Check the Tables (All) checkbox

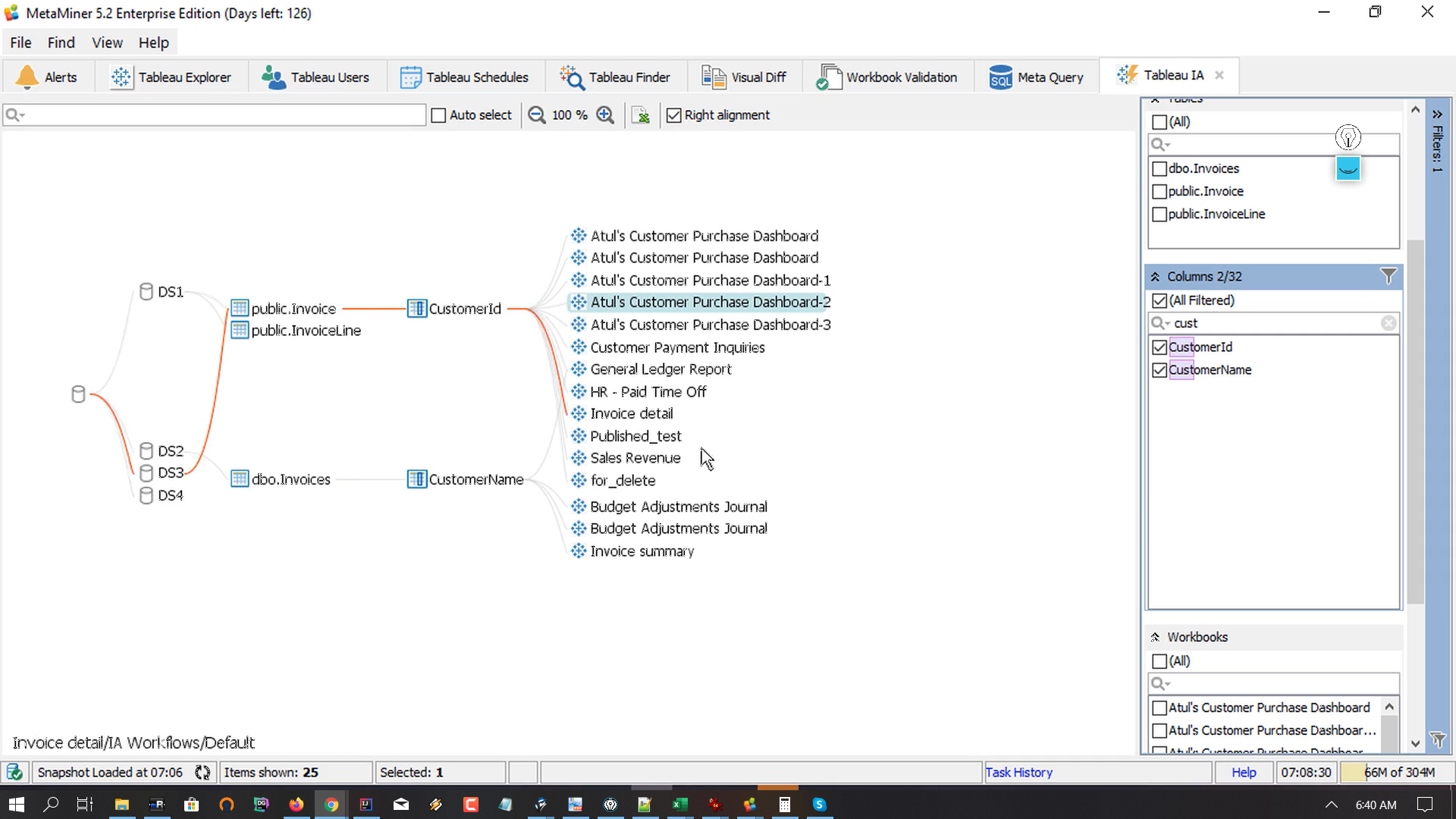1159,122
